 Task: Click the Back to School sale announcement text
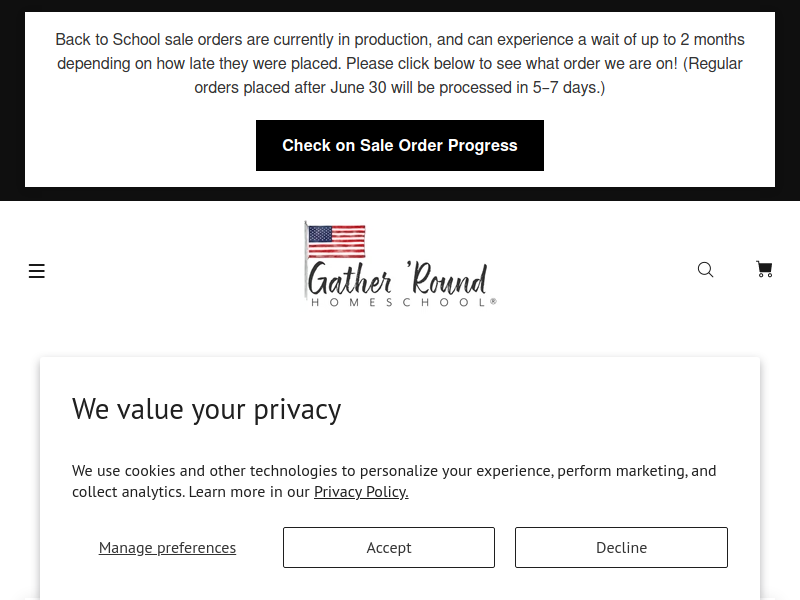pyautogui.click(x=400, y=63)
